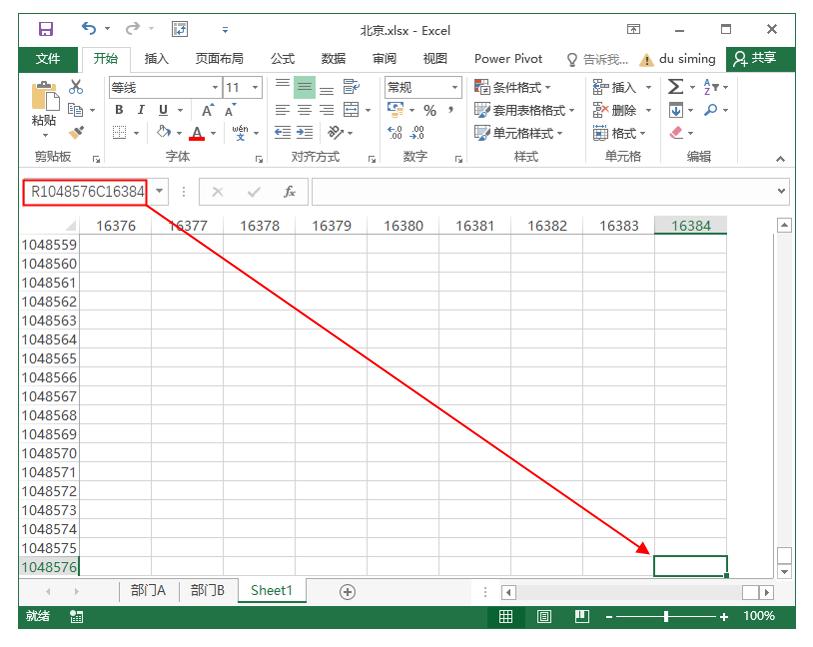Viewport: 813px width, 647px height.
Task: Open 套用表格格式 table styles
Action: click(x=524, y=110)
